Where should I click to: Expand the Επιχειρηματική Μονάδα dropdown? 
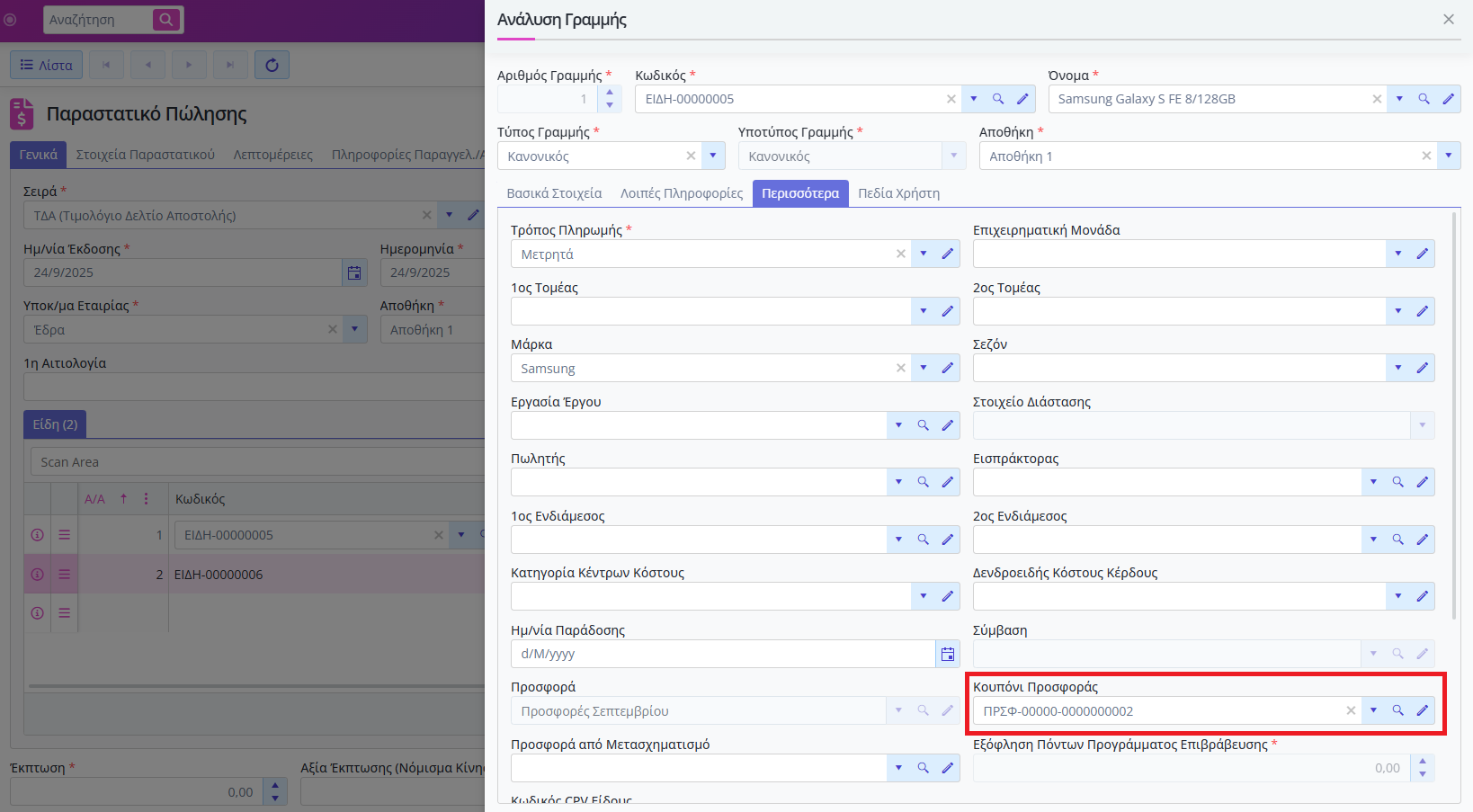[1397, 254]
